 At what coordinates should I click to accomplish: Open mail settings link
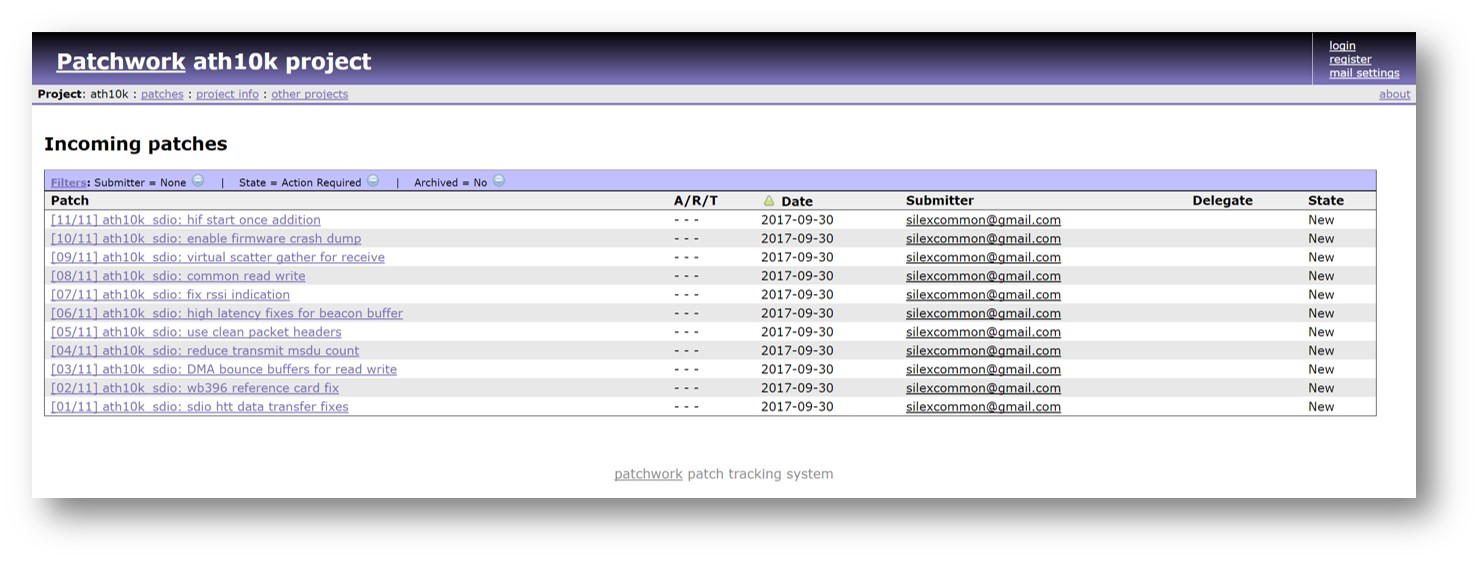click(x=1364, y=73)
